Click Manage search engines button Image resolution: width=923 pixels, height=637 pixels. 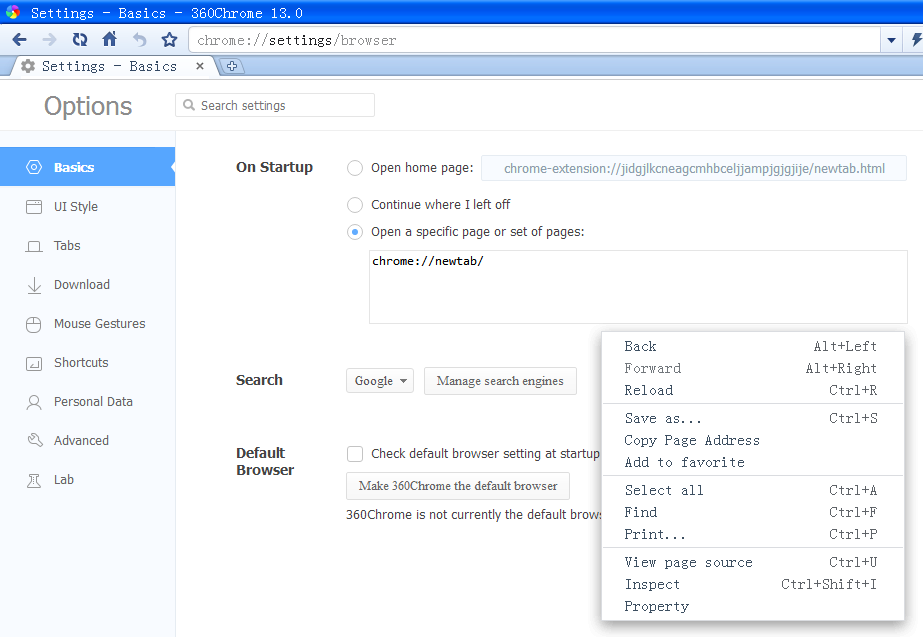point(500,381)
